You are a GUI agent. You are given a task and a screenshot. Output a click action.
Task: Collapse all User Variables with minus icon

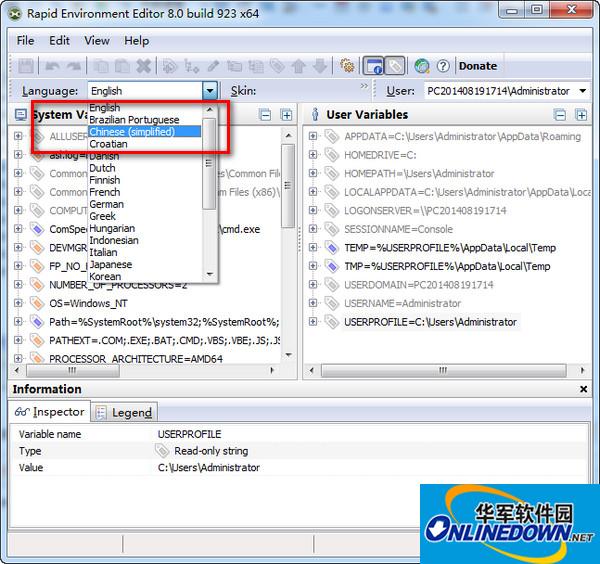tap(560, 115)
